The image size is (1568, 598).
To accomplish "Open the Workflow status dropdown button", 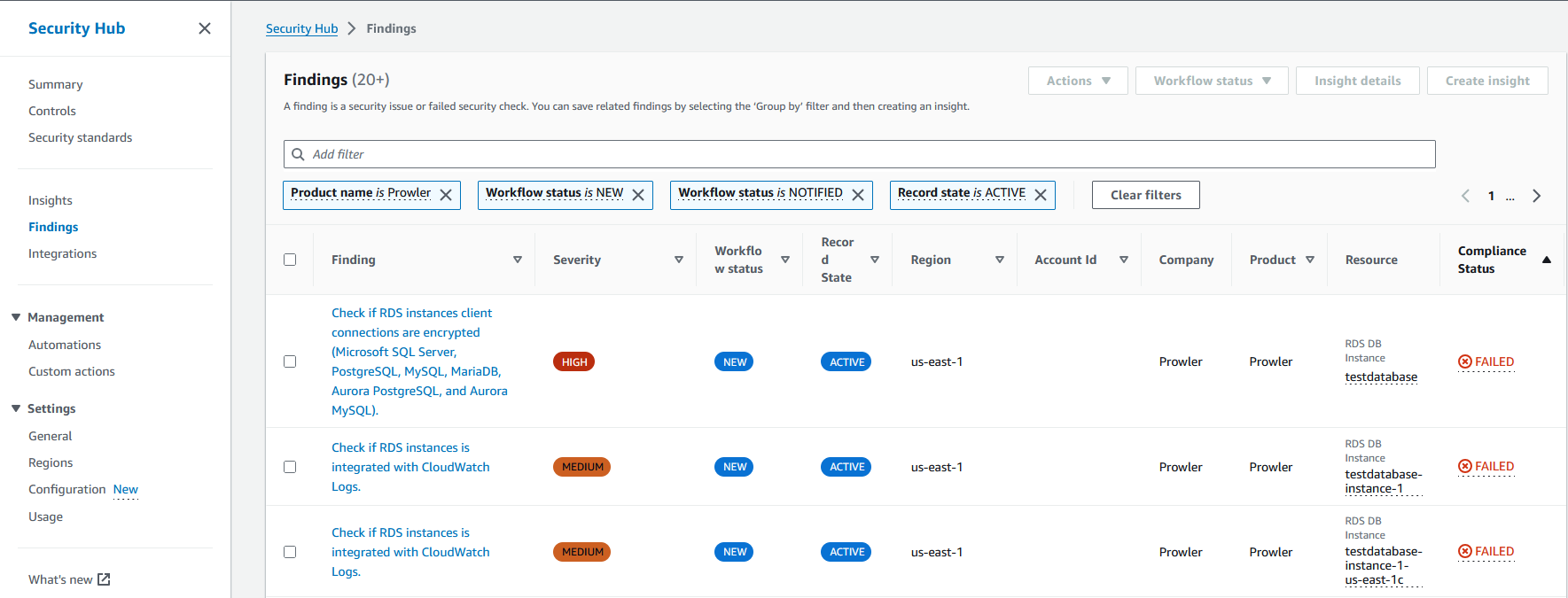I will (1212, 81).
